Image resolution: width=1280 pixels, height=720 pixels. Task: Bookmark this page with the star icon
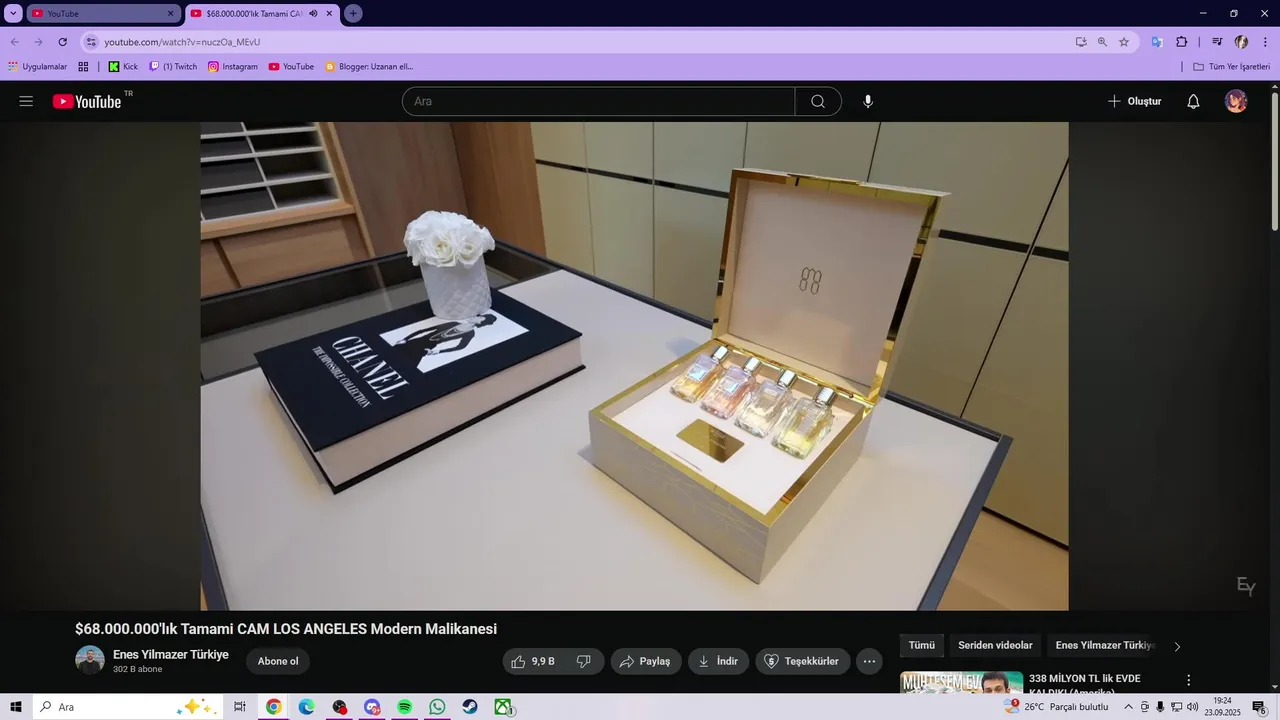(x=1124, y=42)
